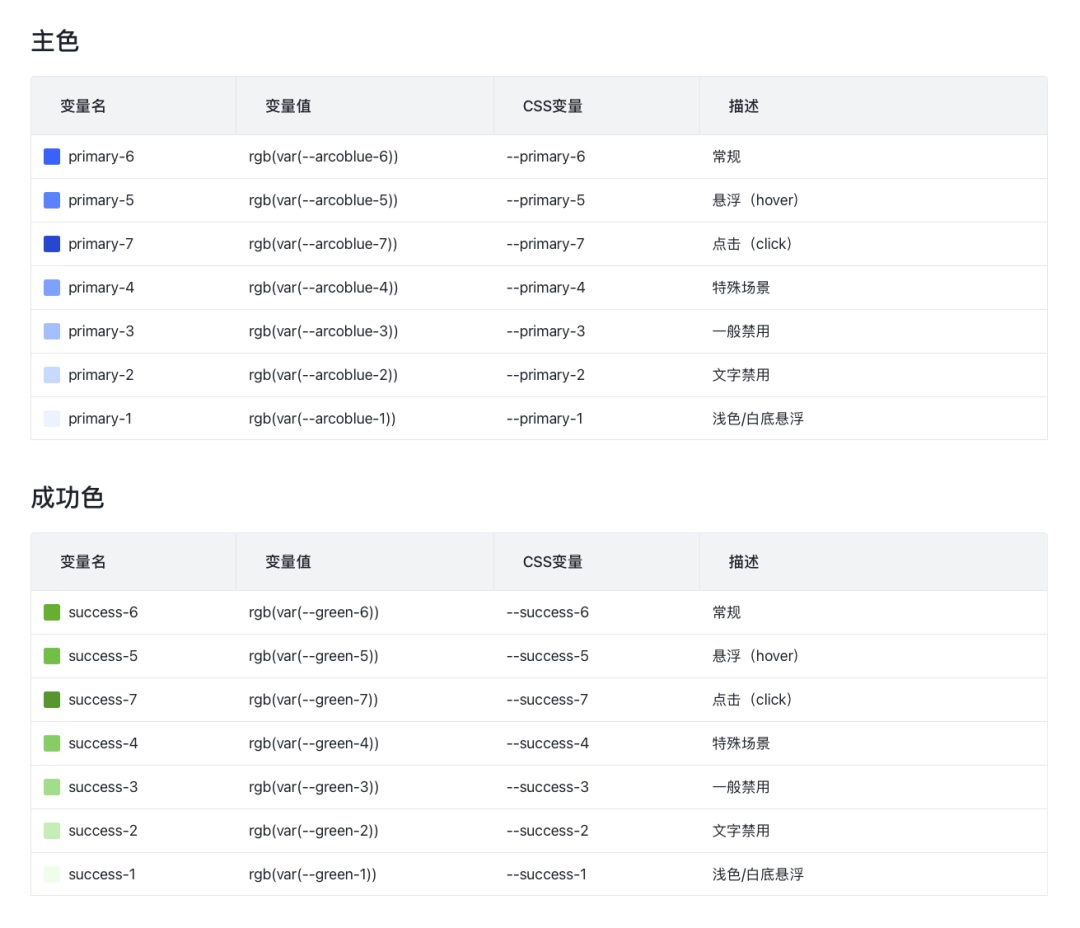Select the success-6 green color swatch
Viewport: 1080px width, 928px height.
(52, 611)
